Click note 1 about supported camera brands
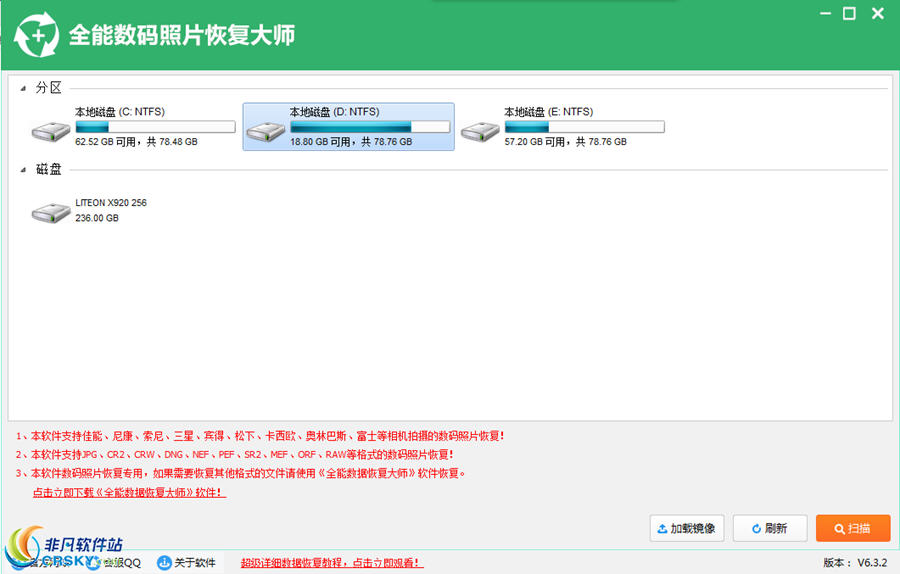The height and width of the screenshot is (574, 900). (x=260, y=436)
